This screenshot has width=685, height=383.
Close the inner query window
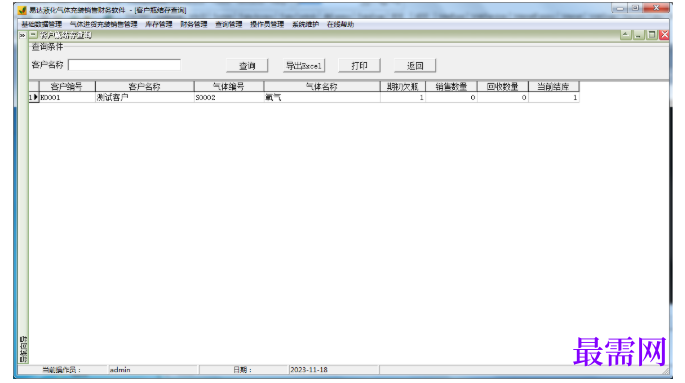pos(664,35)
